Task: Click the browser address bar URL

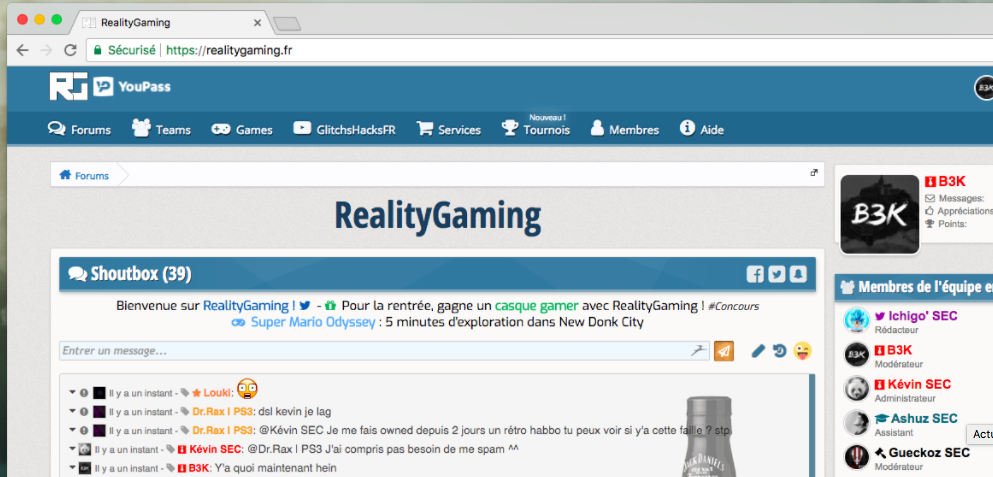Action: 229,50
